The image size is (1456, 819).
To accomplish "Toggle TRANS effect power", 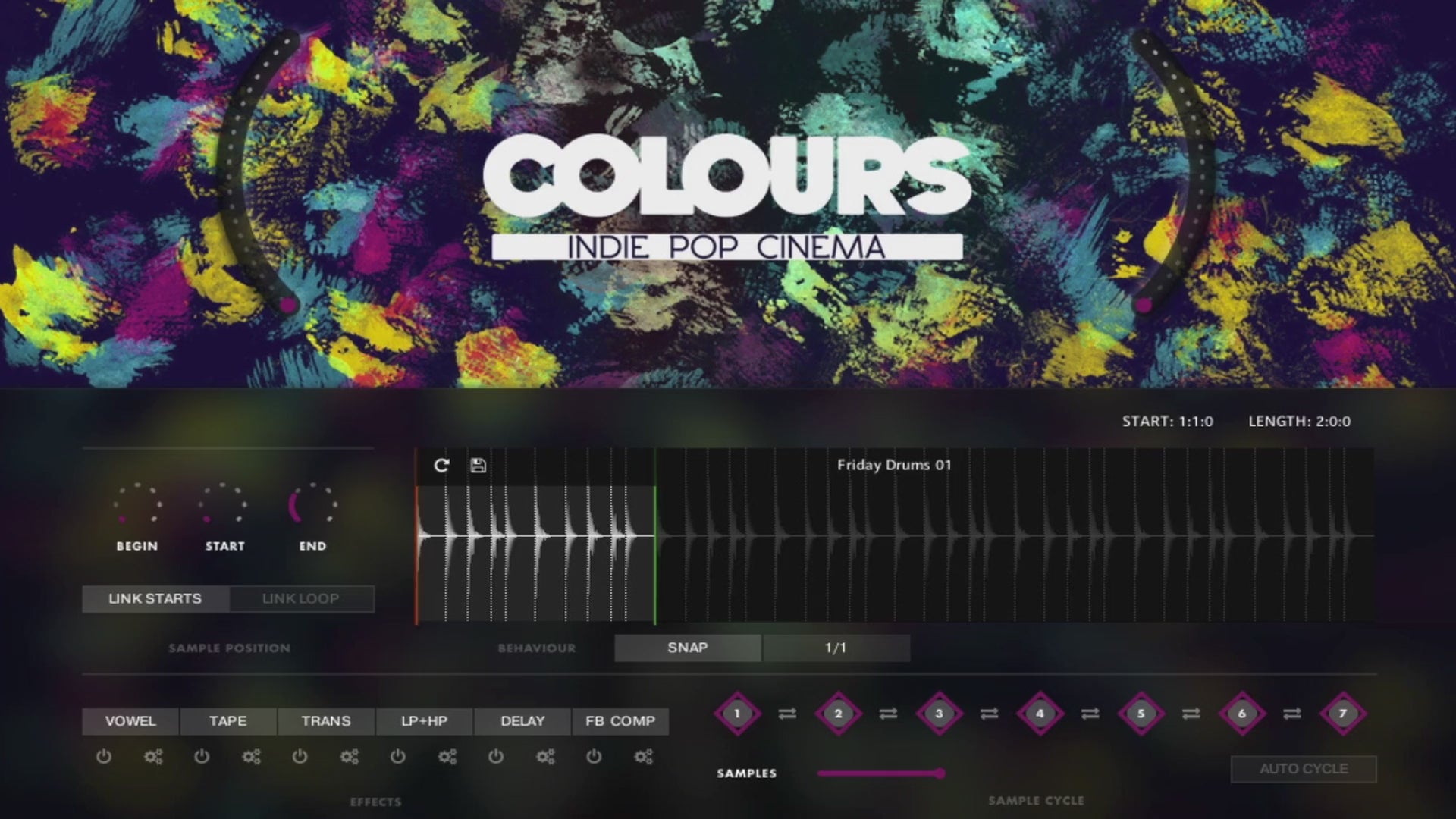I will tap(300, 756).
